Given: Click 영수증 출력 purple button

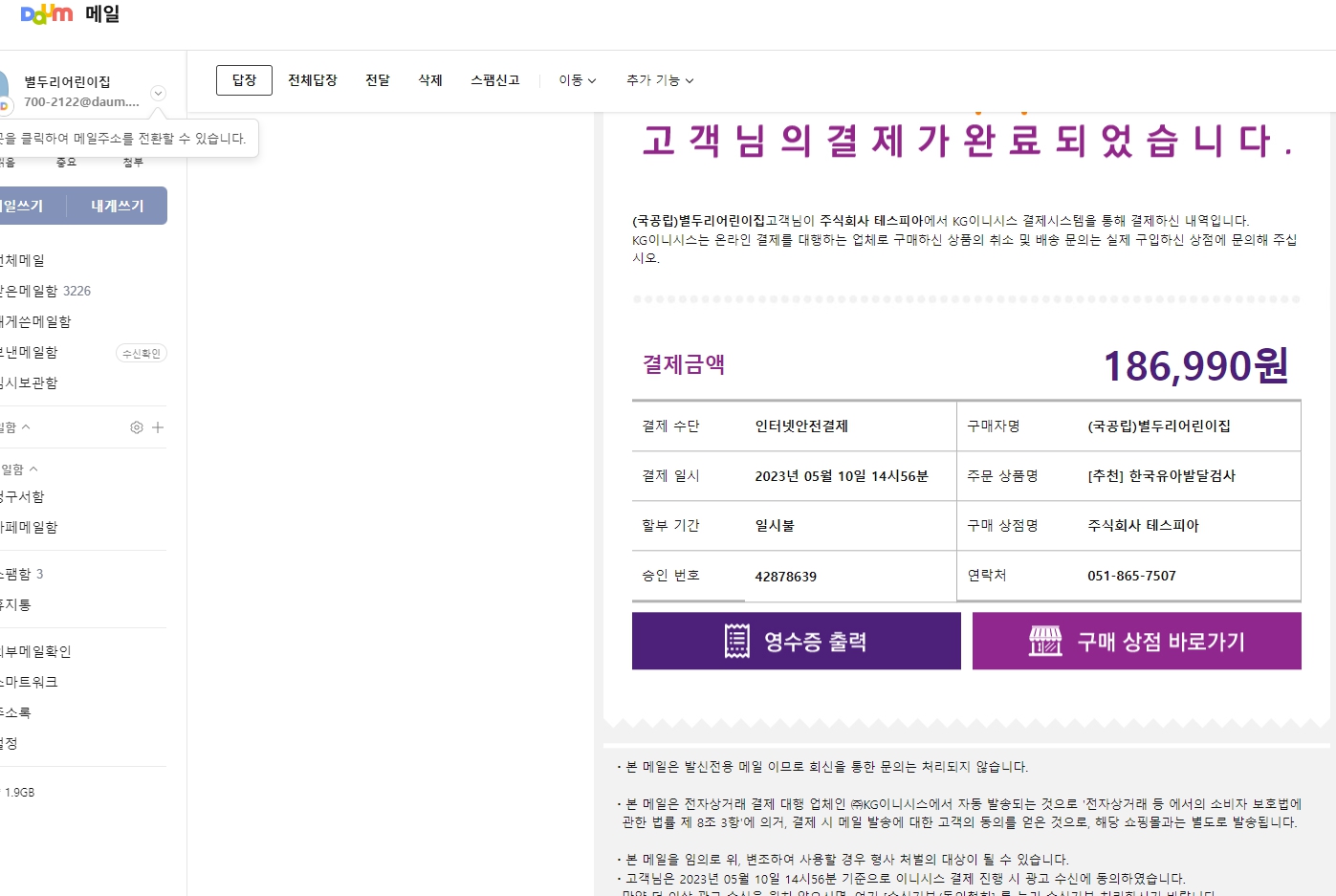Looking at the screenshot, I should 796,641.
